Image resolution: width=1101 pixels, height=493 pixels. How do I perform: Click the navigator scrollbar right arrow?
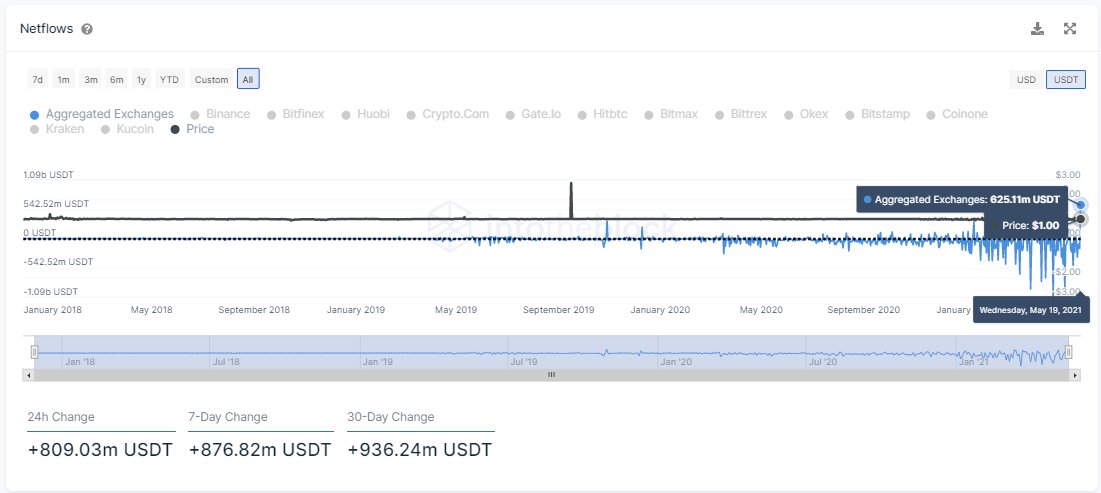point(1075,375)
